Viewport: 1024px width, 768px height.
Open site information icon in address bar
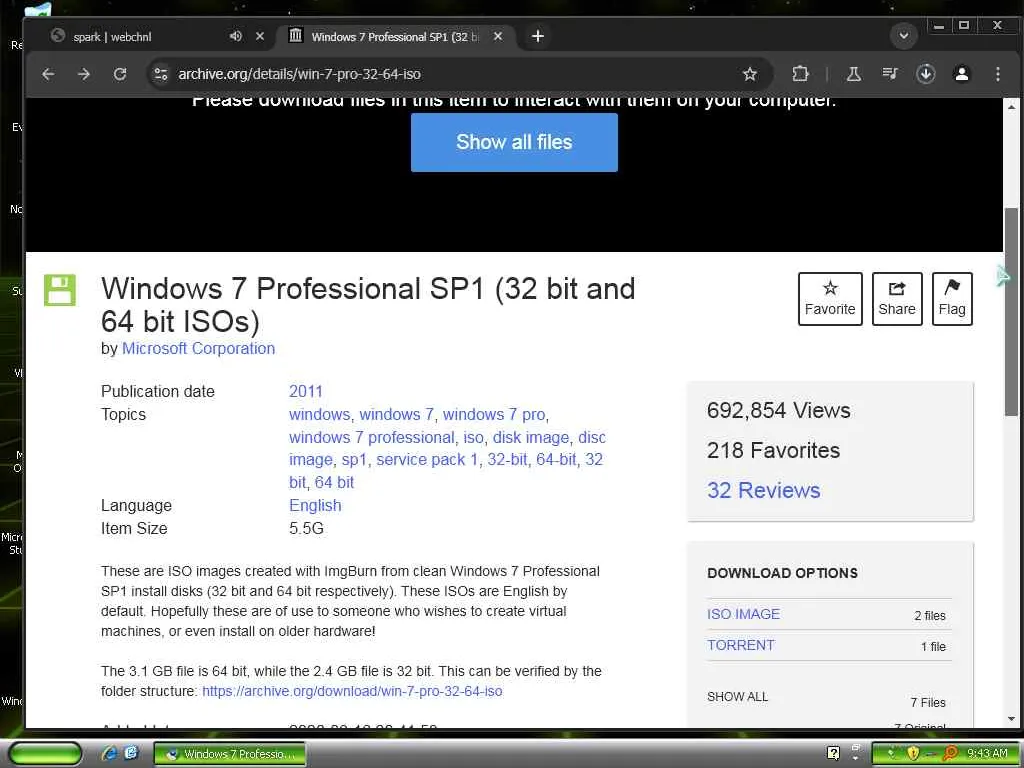[161, 74]
